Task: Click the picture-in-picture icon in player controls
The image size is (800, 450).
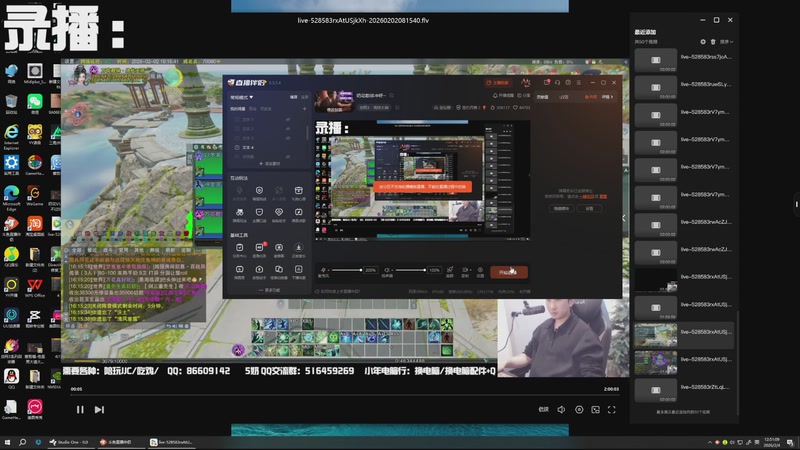Action: 595,409
